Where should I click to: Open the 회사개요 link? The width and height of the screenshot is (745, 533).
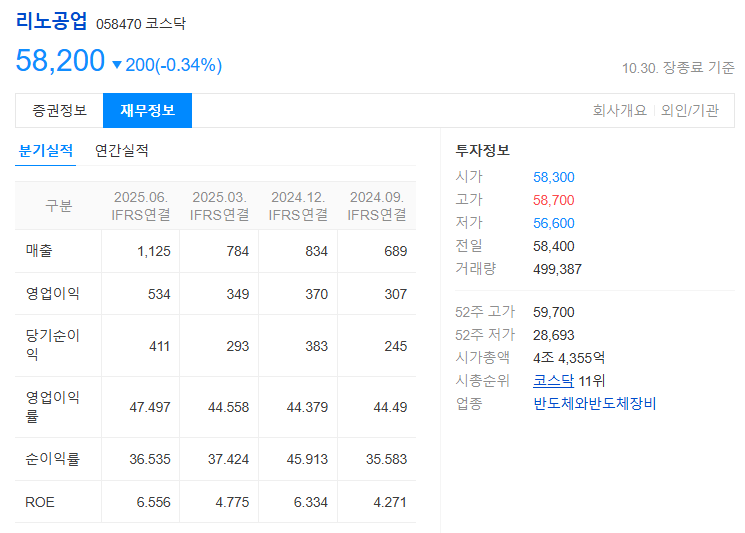click(620, 111)
